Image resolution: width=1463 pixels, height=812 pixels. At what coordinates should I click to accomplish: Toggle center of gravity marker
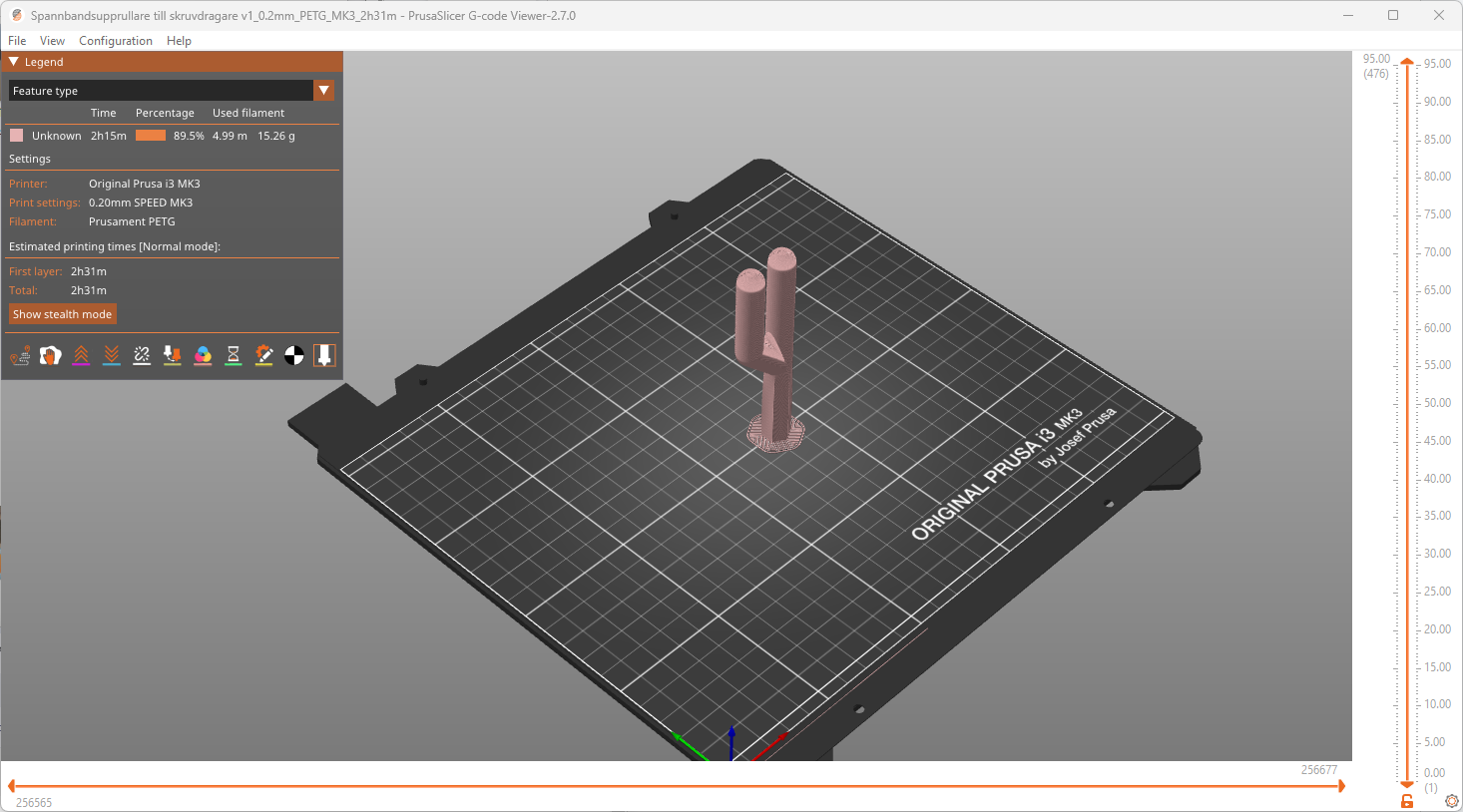pos(293,355)
